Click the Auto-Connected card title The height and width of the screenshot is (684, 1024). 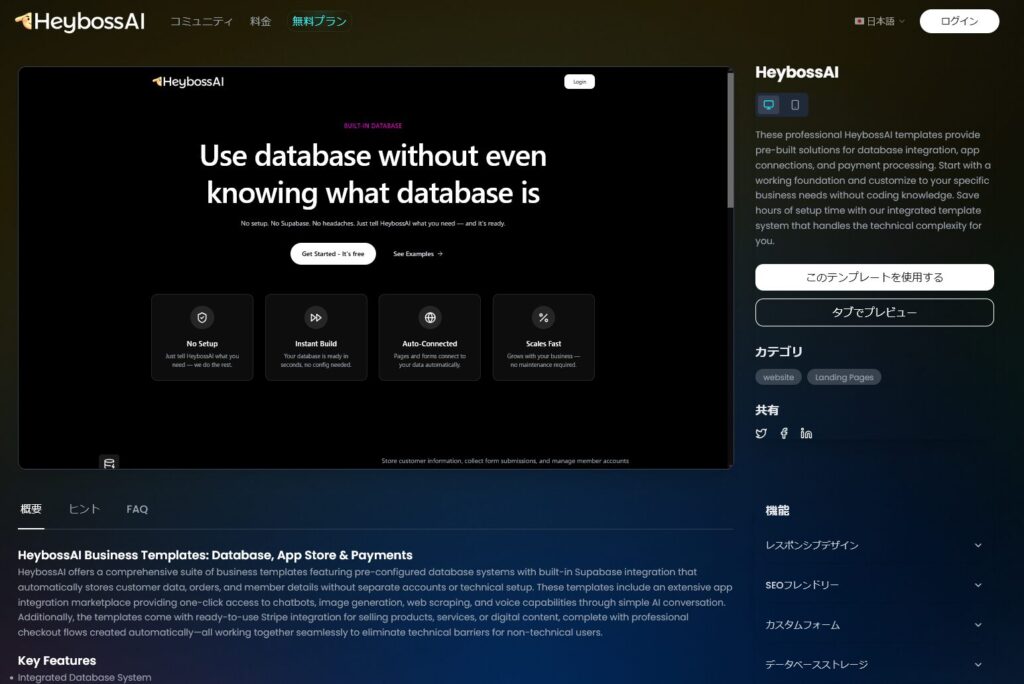(430, 344)
